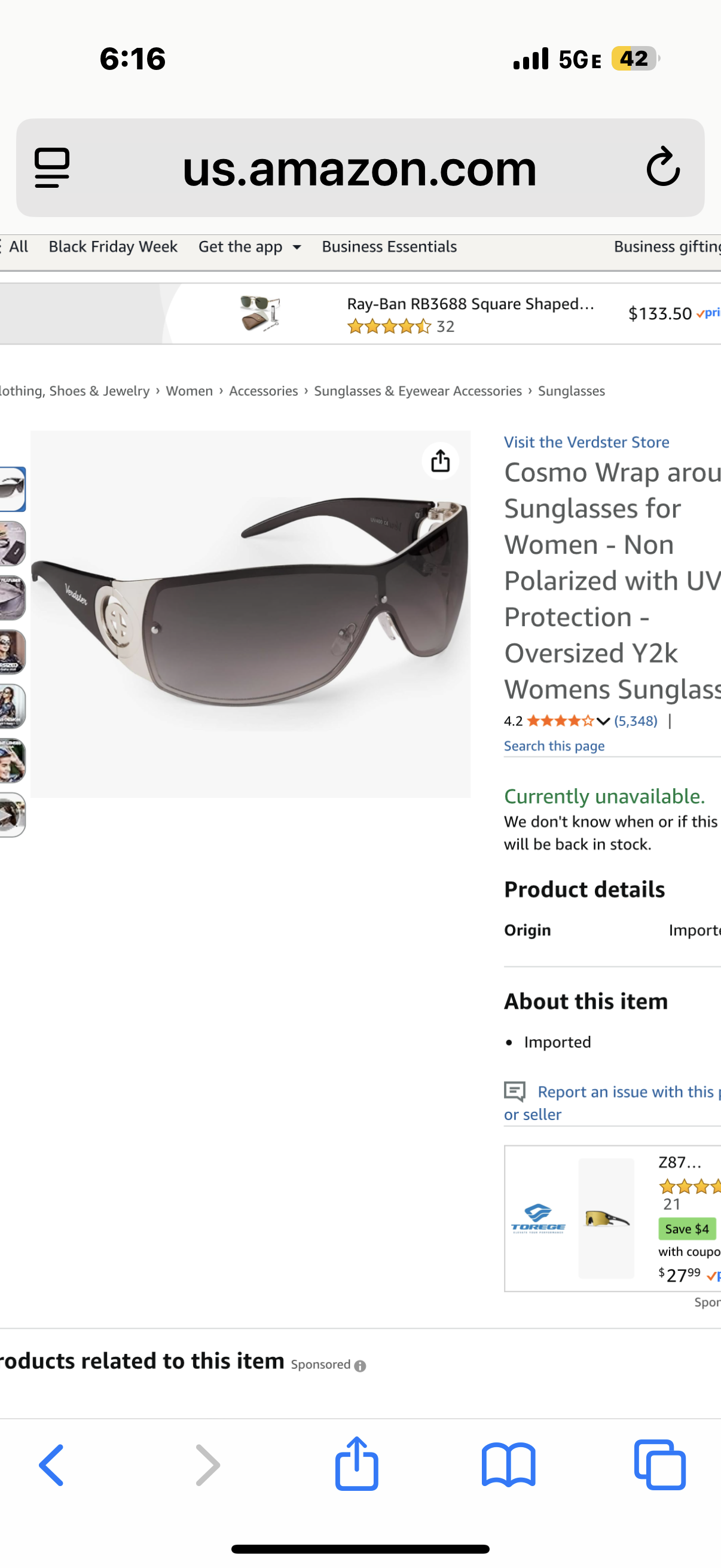The height and width of the screenshot is (1568, 721).
Task: Expand the star rating breakdown chevron
Action: pos(603,721)
